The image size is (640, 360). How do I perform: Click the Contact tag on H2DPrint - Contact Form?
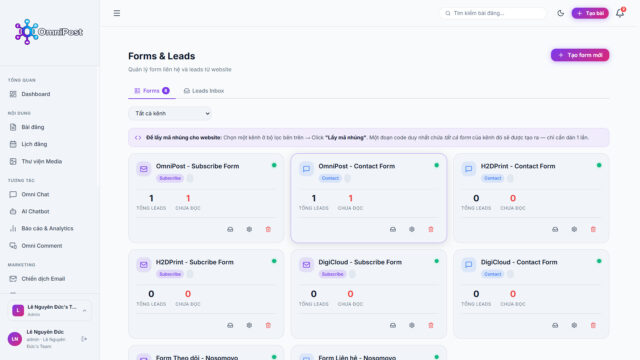(493, 178)
